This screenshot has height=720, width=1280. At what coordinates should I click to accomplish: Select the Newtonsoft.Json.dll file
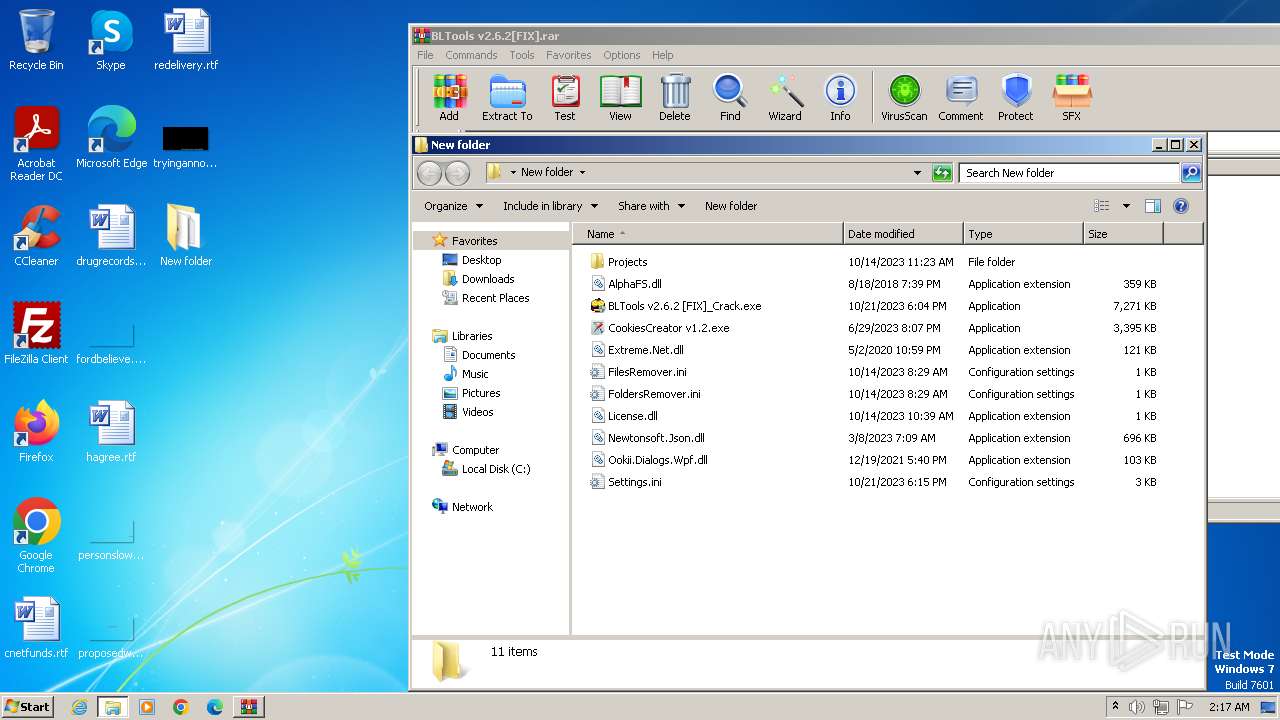tap(656, 438)
